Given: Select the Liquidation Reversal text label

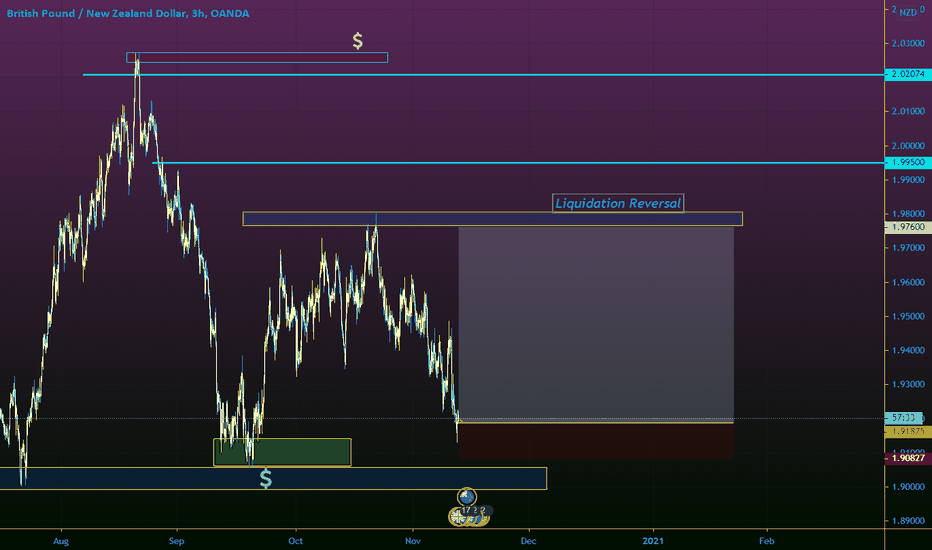Looking at the screenshot, I should 618,203.
